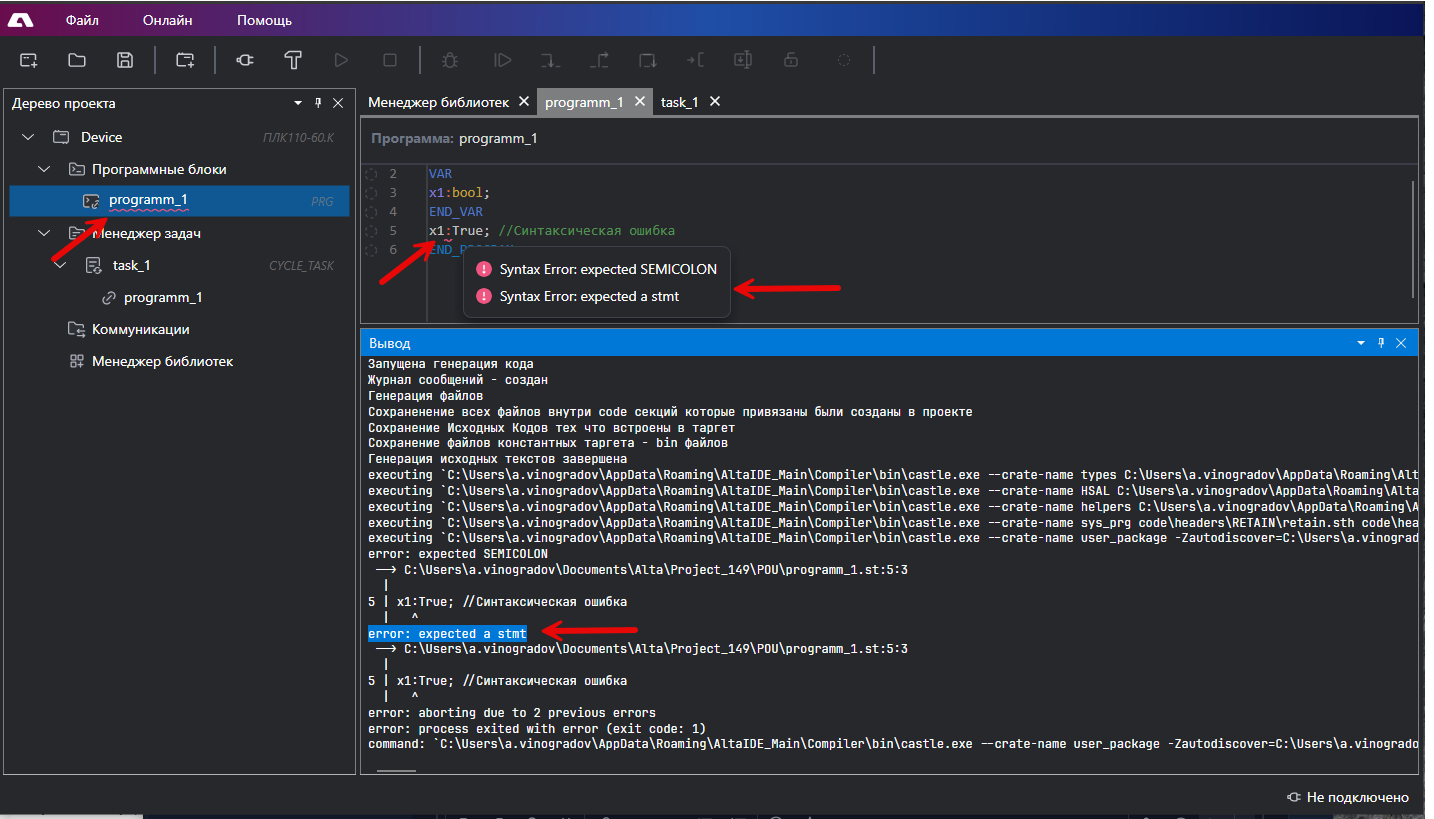Click the run-to-bracket arrow toolbar icon
The height and width of the screenshot is (819, 1434).
pos(695,60)
